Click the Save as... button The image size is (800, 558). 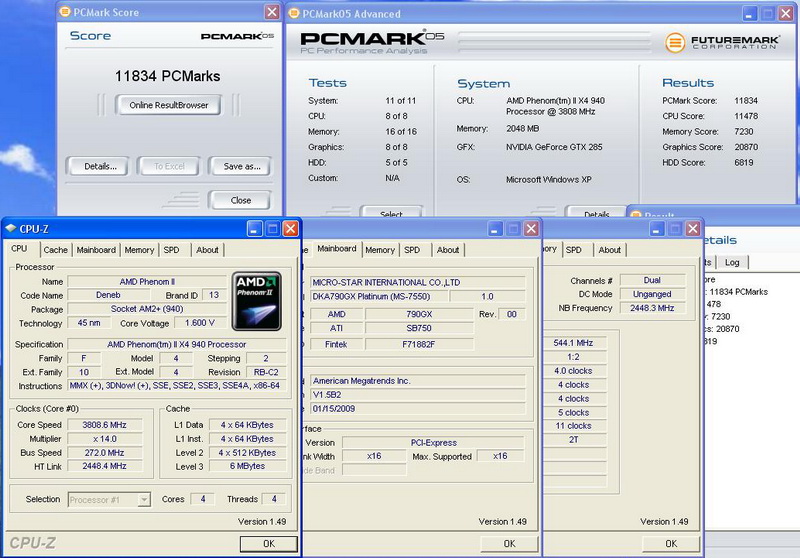(x=240, y=166)
